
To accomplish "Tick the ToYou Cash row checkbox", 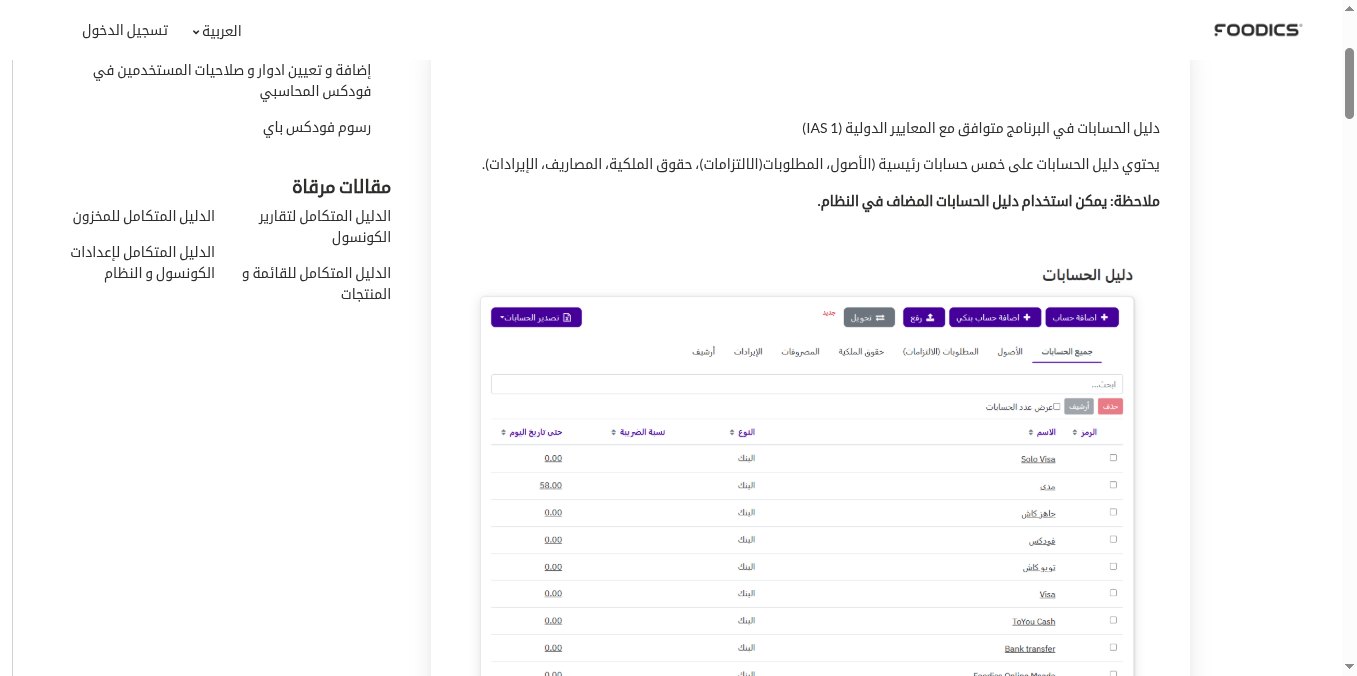I will pyautogui.click(x=1113, y=621).
